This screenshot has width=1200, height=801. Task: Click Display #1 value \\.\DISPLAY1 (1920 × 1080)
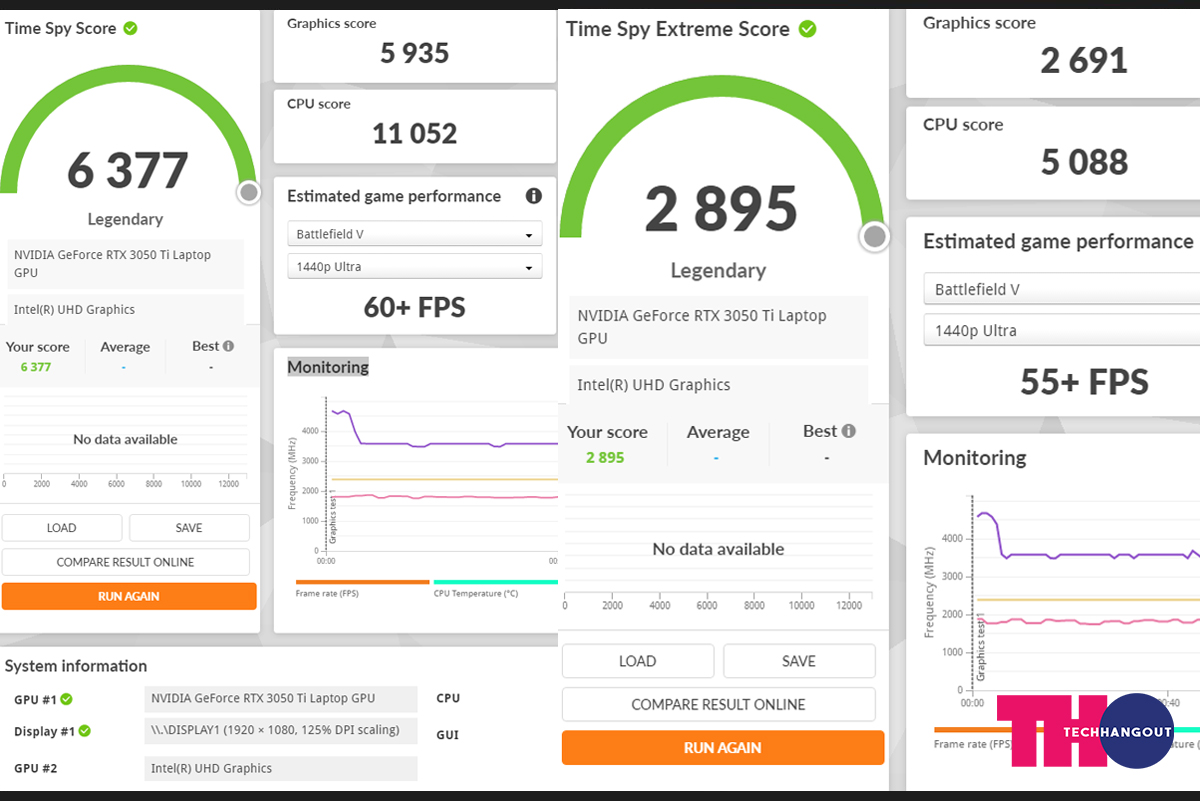click(281, 730)
